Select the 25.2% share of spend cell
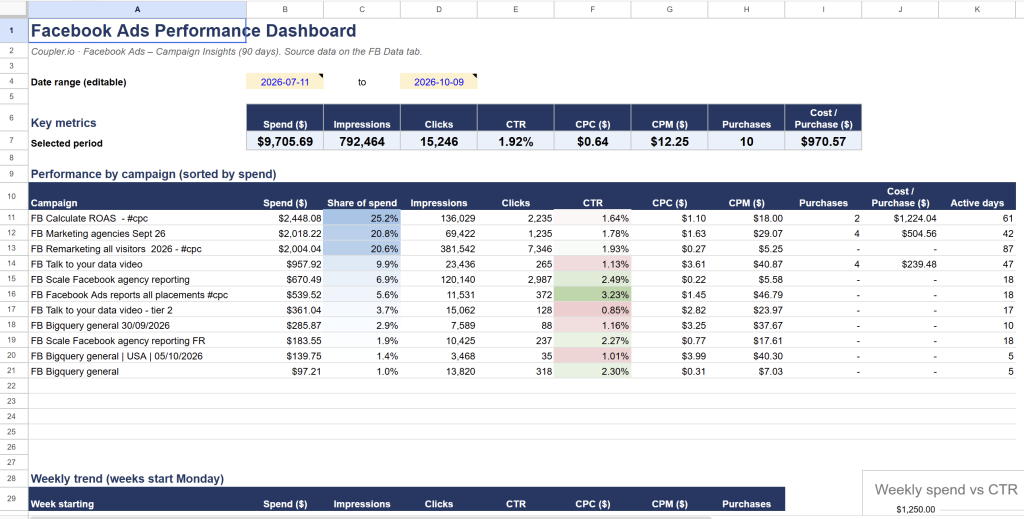Screen dimensions: 1024x519 click(x=362, y=218)
